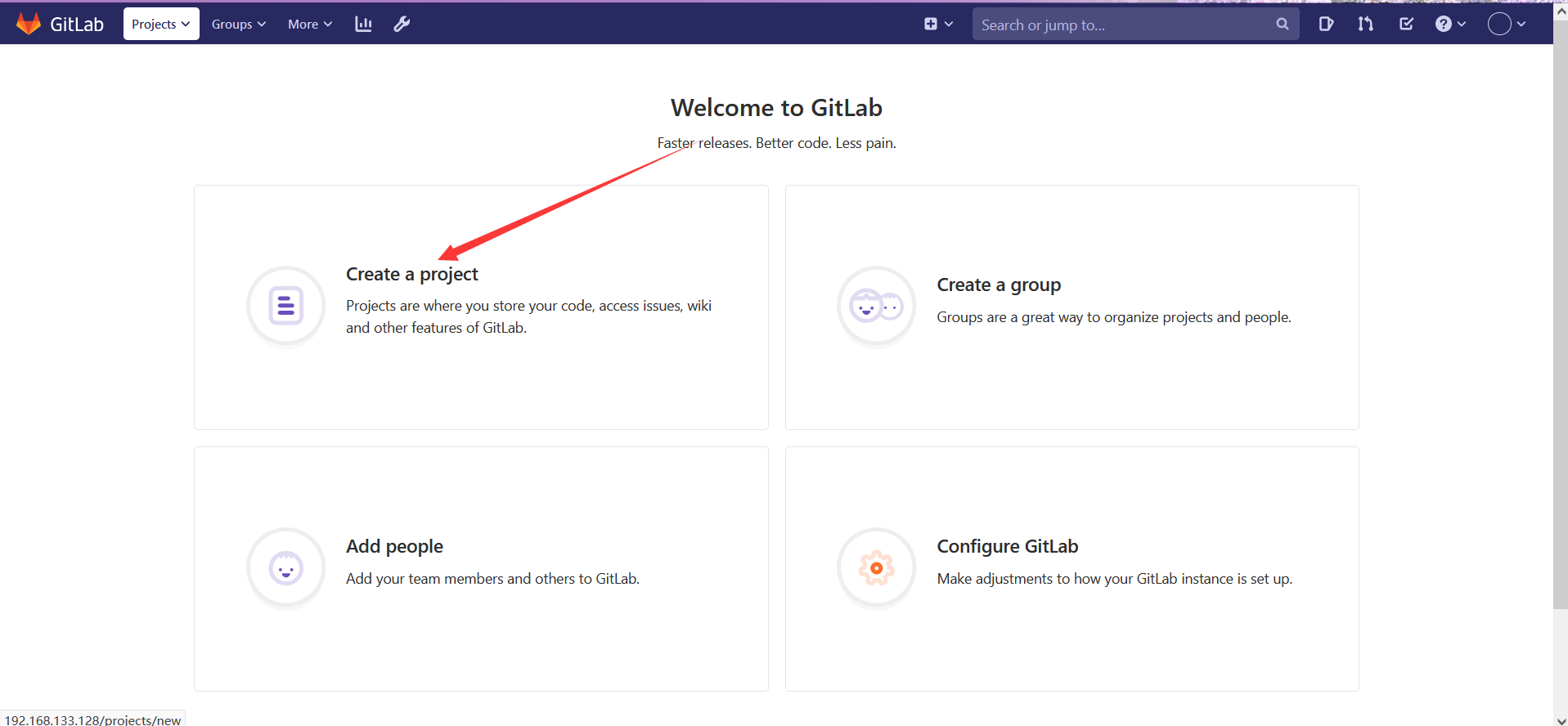Open the user avatar menu
This screenshot has height=726, width=1568.
[x=1507, y=24]
